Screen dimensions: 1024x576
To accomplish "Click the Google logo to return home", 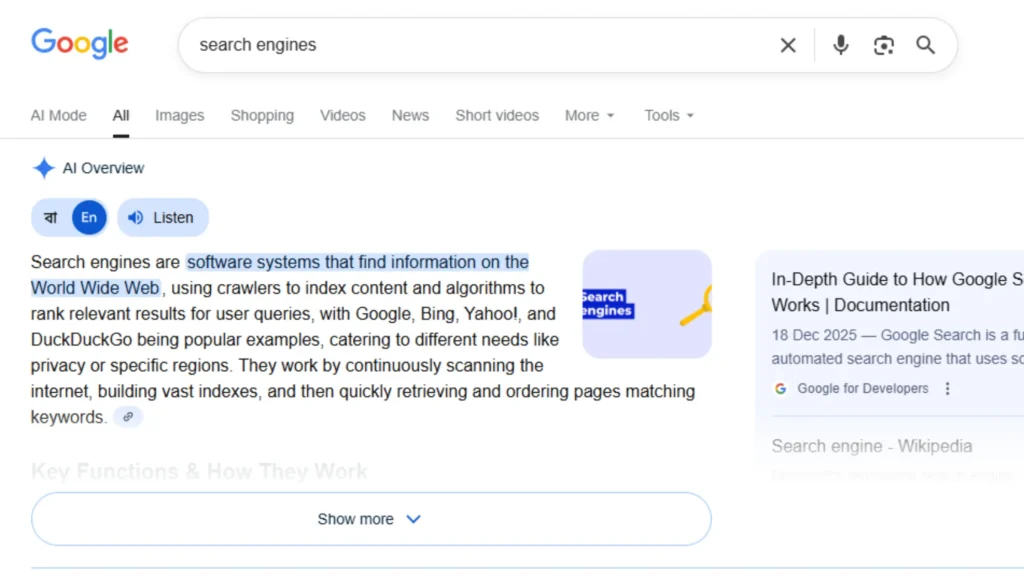I will tap(79, 43).
